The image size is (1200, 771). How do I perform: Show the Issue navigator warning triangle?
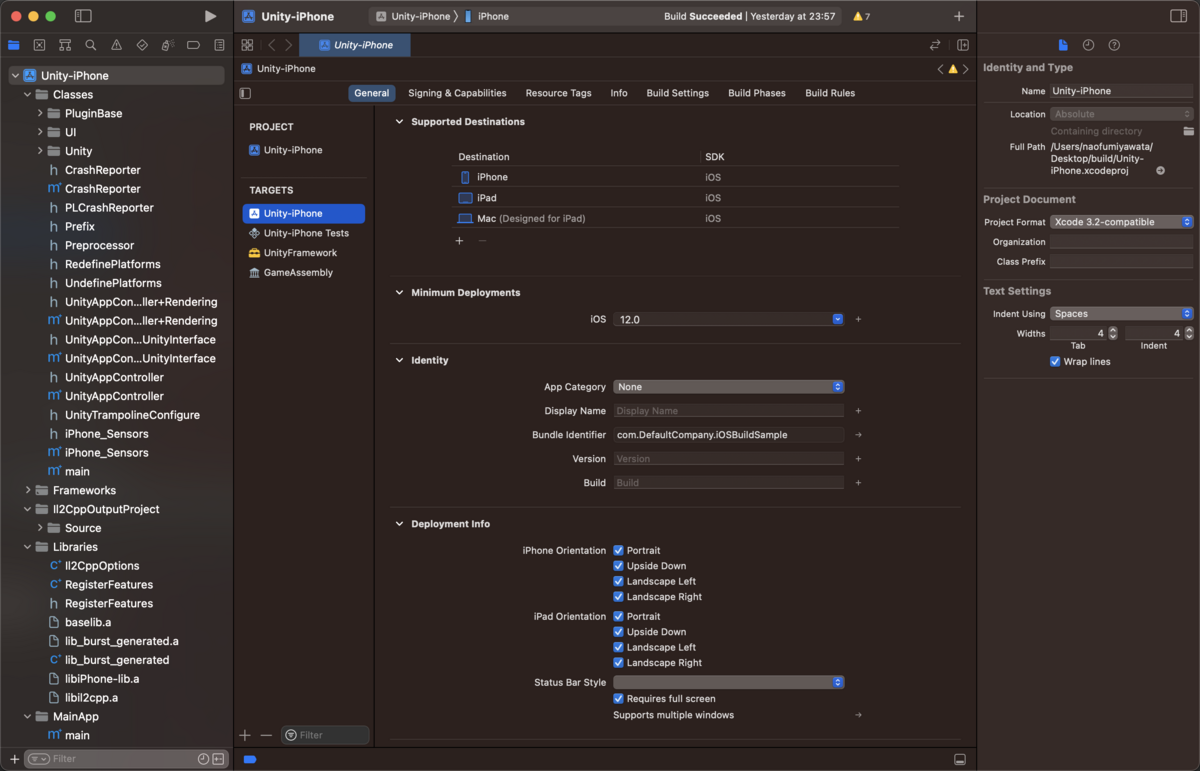click(x=114, y=45)
